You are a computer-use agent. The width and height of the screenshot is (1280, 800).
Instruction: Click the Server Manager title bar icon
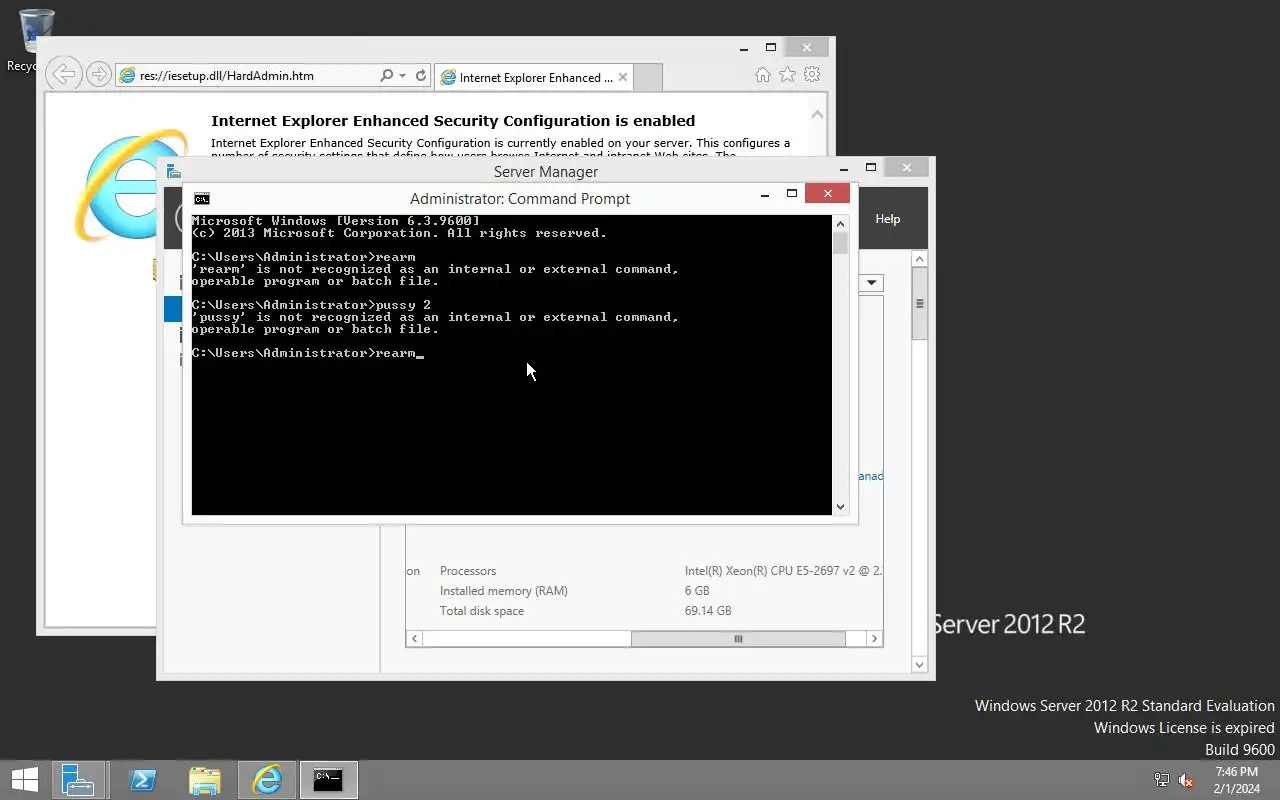coord(174,171)
